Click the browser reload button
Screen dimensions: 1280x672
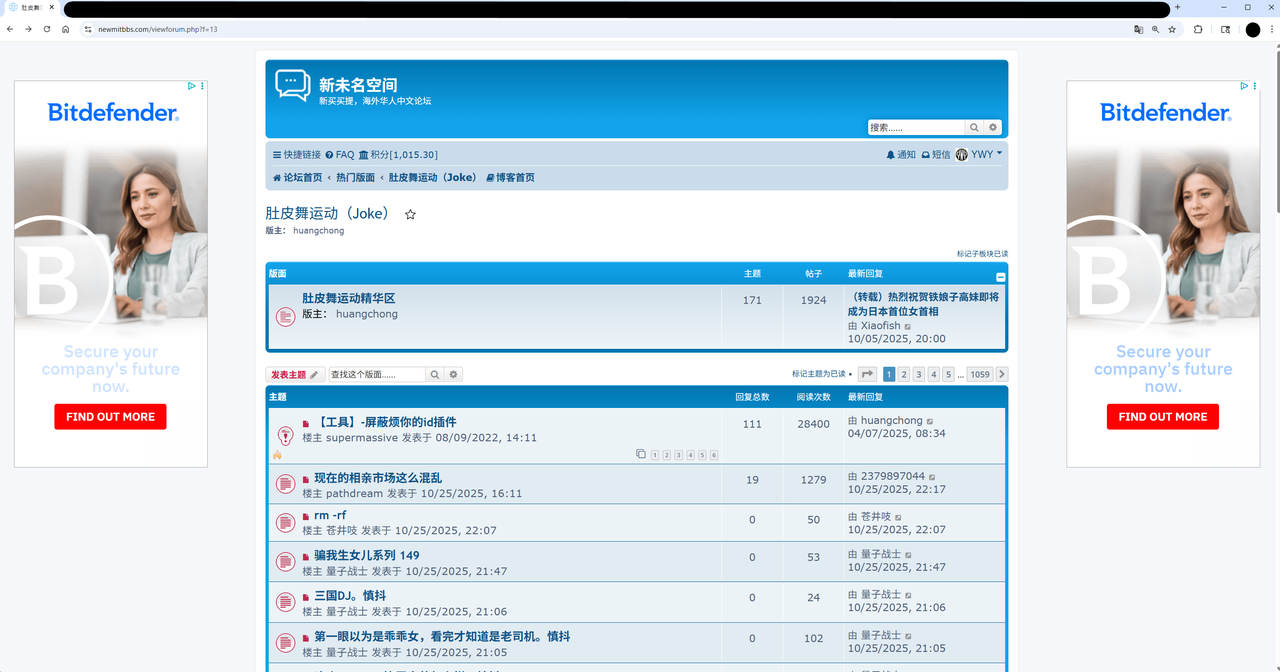(x=46, y=29)
